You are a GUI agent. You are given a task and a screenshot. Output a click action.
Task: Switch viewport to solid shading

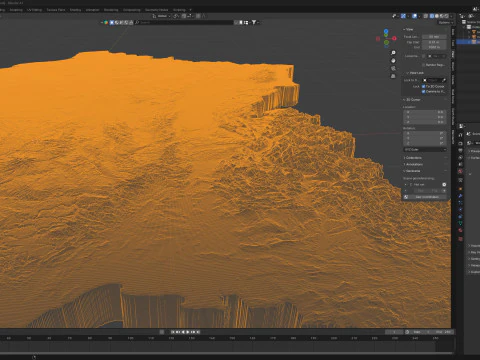[x=437, y=16]
